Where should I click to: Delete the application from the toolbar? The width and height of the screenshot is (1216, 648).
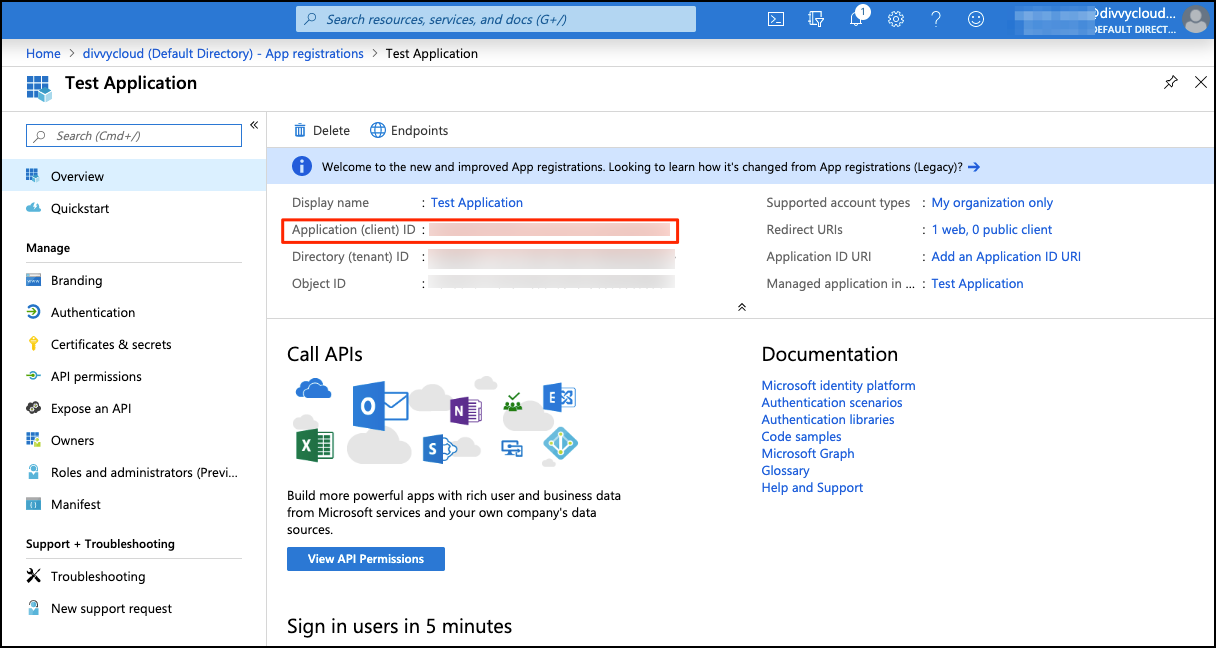[x=321, y=130]
